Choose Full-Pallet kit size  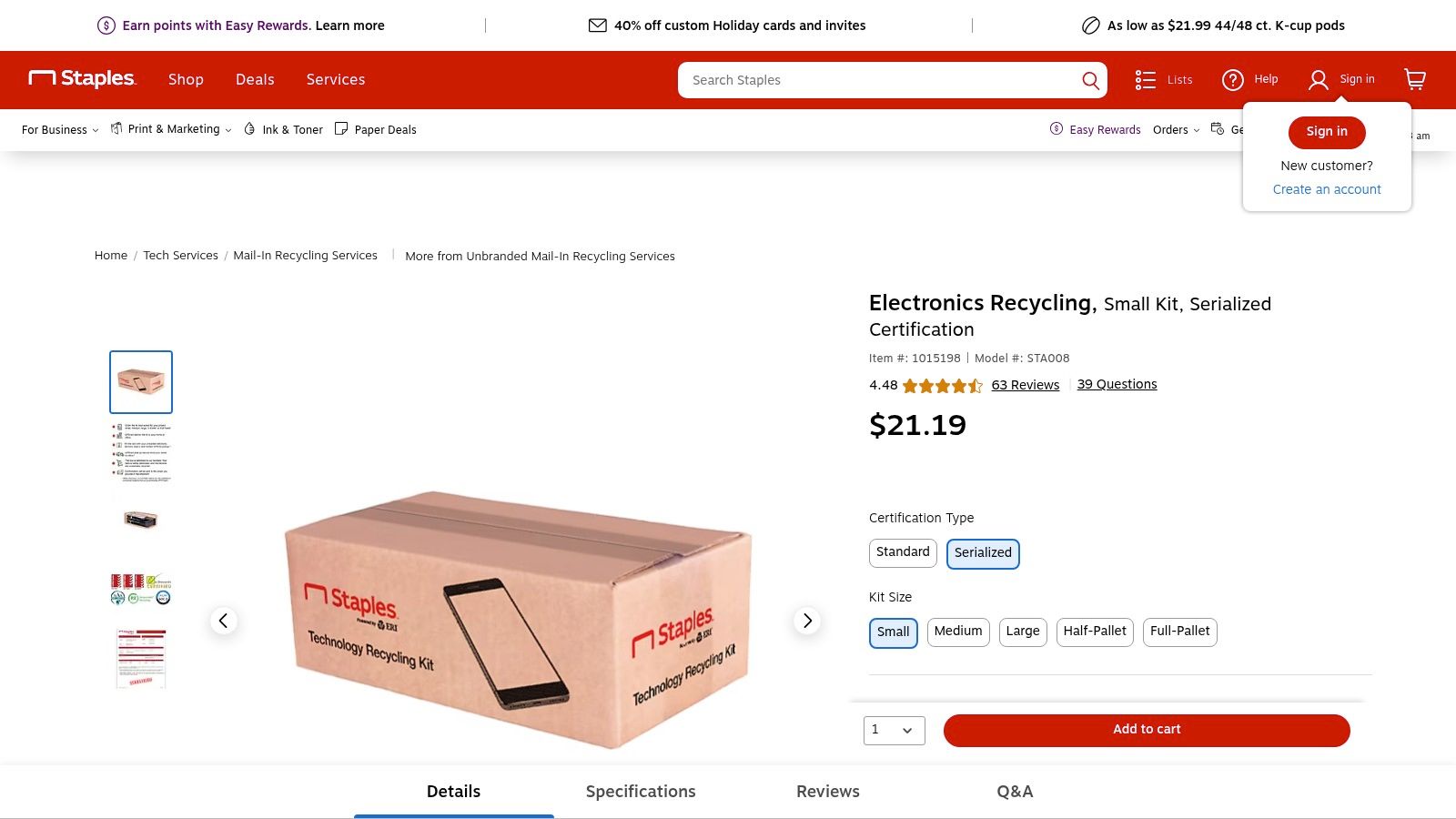tap(1179, 632)
